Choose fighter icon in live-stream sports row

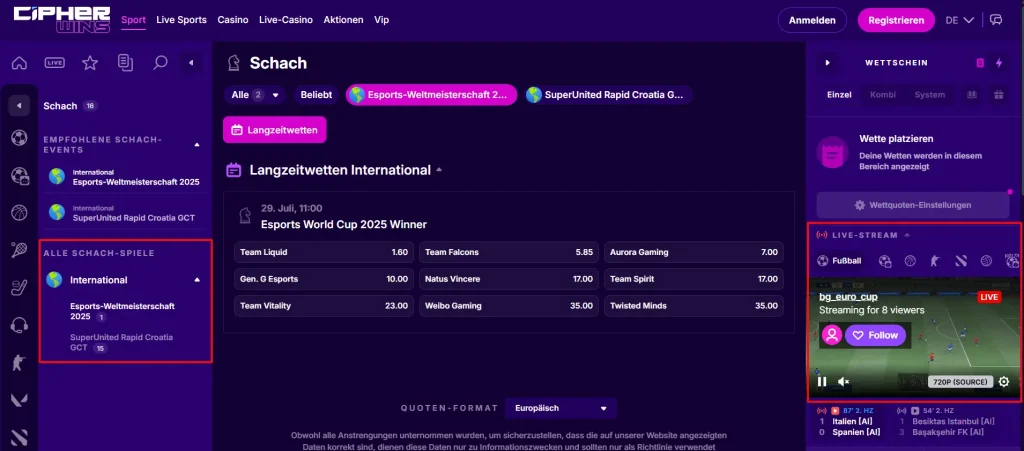[x=935, y=261]
